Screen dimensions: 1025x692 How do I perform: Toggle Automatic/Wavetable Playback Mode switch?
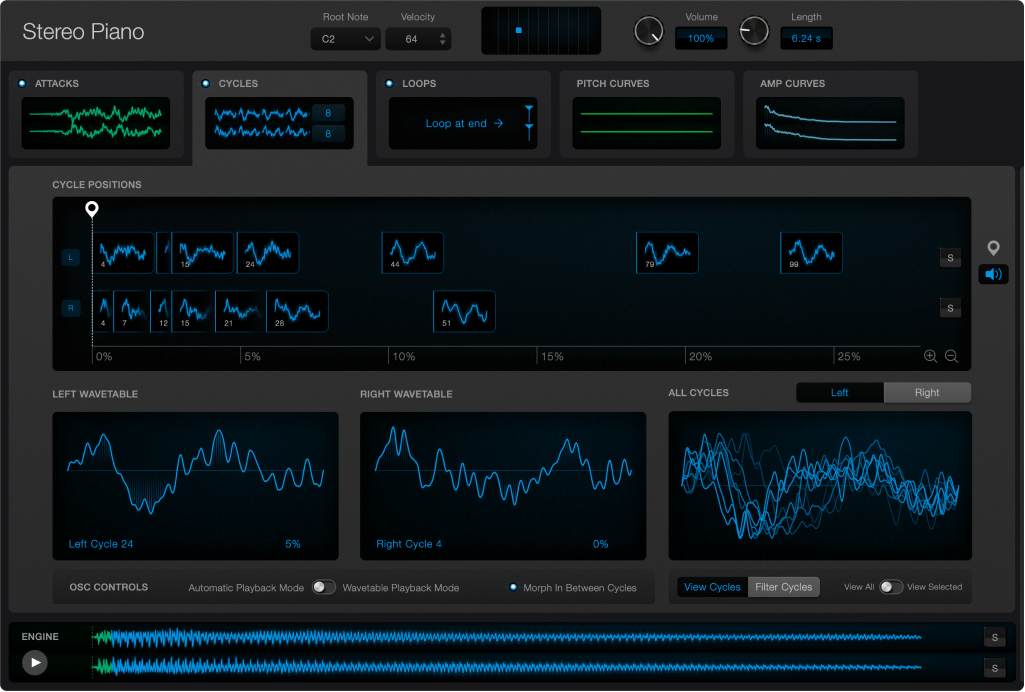tap(323, 587)
